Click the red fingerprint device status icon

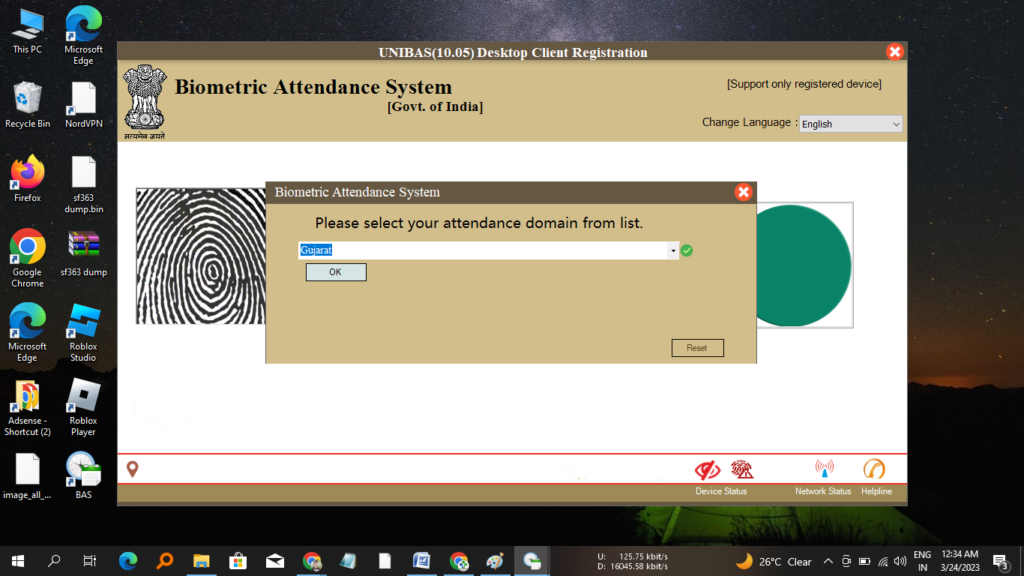coord(741,469)
